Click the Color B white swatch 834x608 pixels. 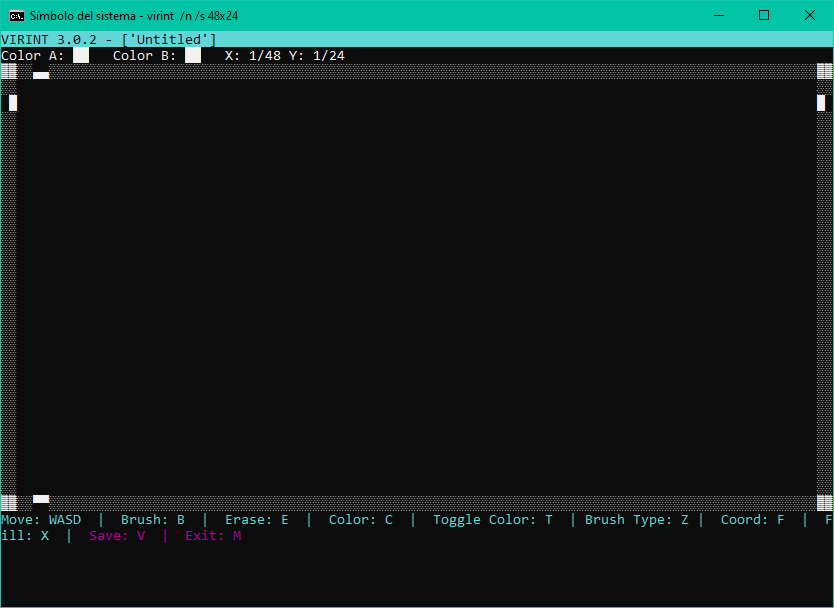[x=193, y=55]
